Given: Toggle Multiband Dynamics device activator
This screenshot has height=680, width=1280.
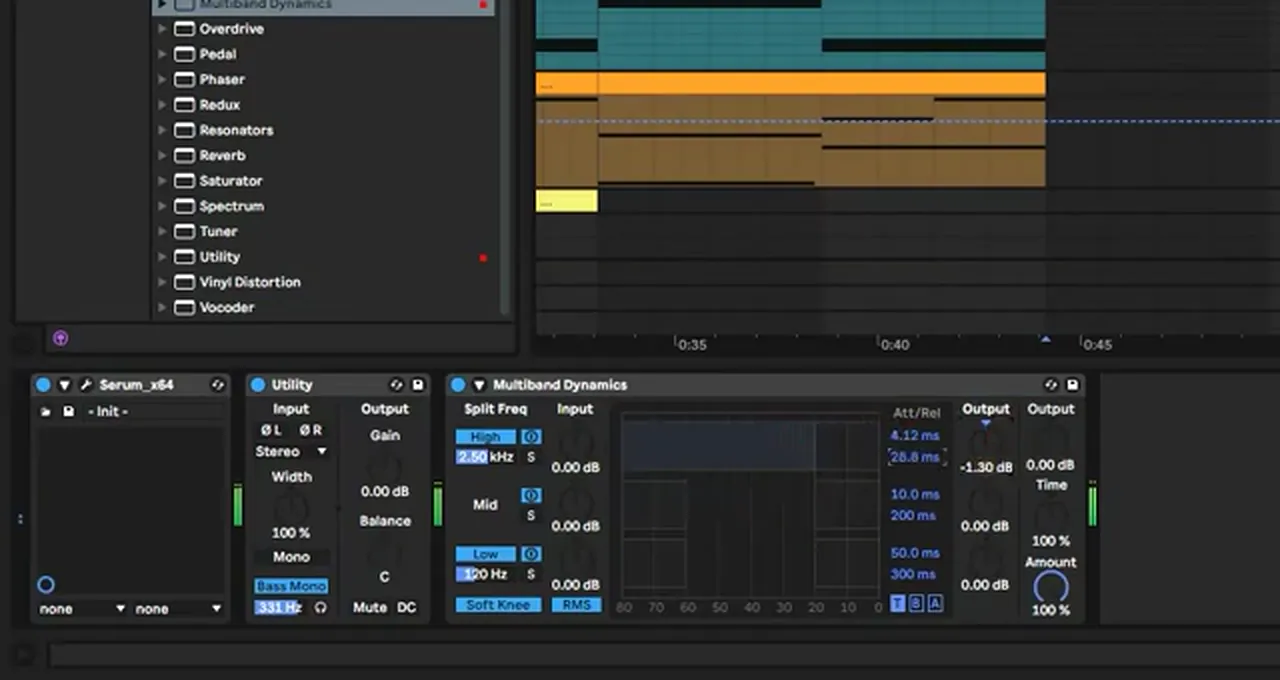Looking at the screenshot, I should 458,385.
